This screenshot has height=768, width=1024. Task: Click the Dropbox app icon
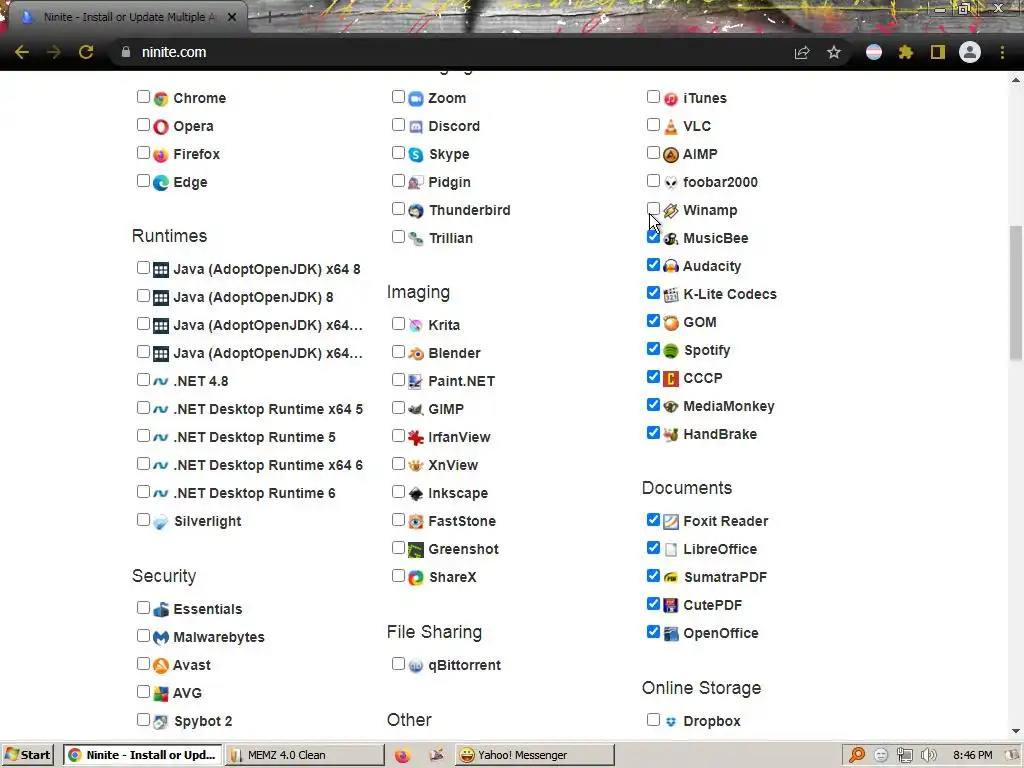[671, 722]
